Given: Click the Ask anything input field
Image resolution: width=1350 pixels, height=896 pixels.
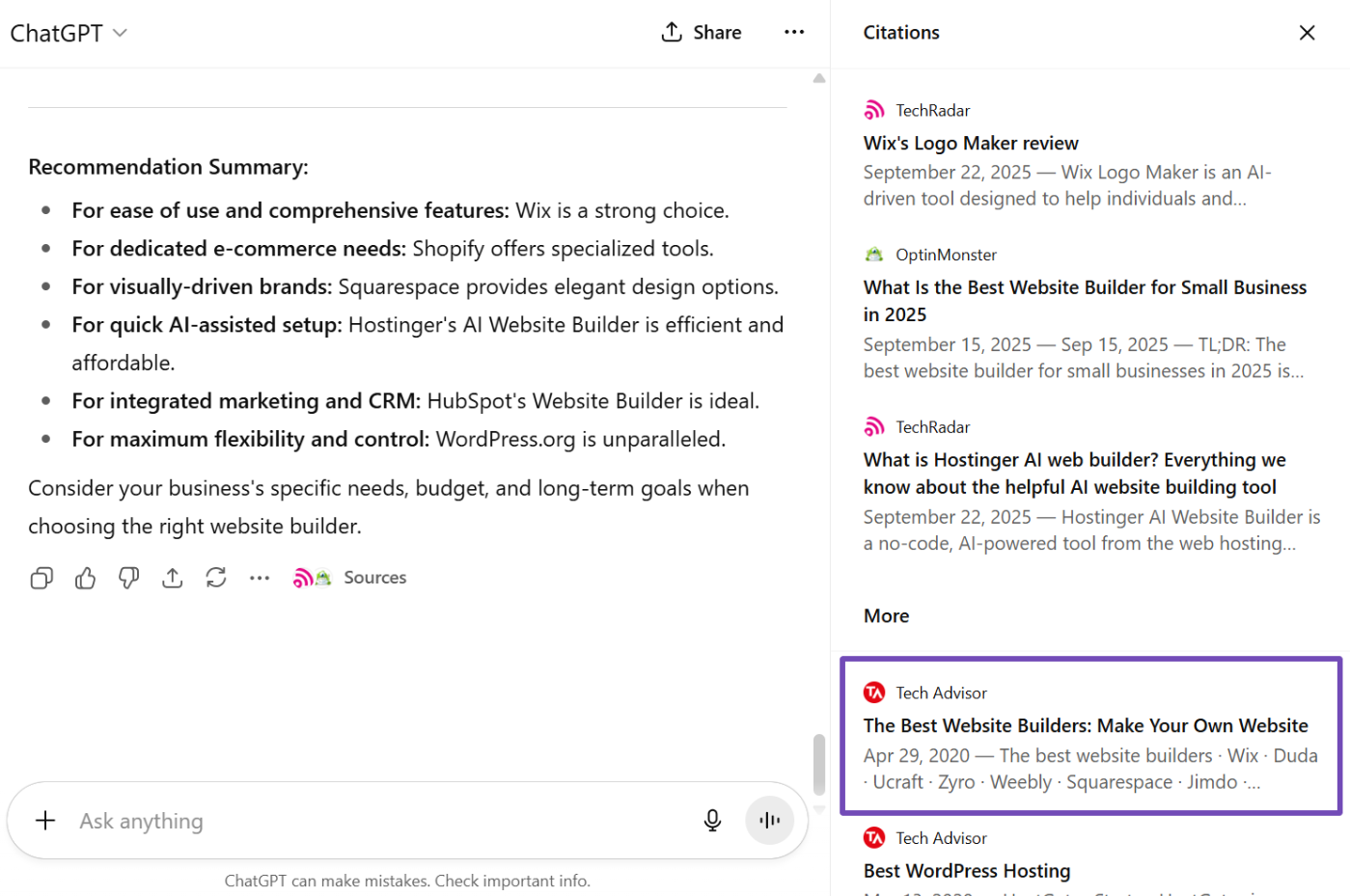Looking at the screenshot, I should coord(376,821).
